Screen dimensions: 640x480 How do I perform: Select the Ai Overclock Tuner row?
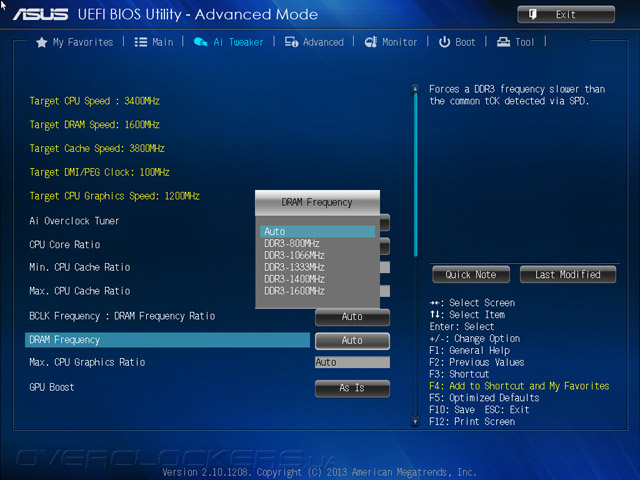tap(74, 221)
